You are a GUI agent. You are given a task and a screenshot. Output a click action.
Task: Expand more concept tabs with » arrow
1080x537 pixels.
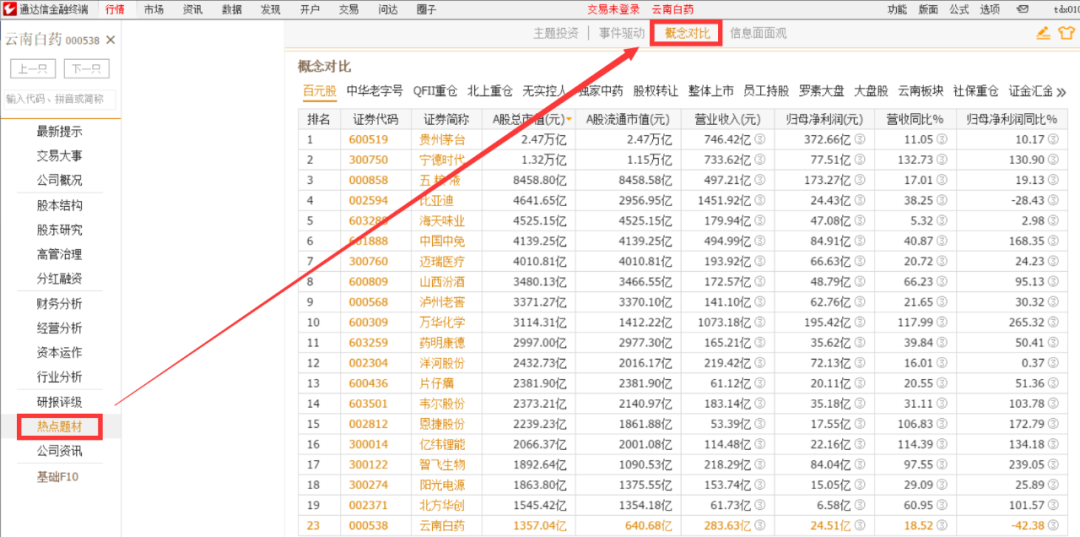pyautogui.click(x=1061, y=92)
